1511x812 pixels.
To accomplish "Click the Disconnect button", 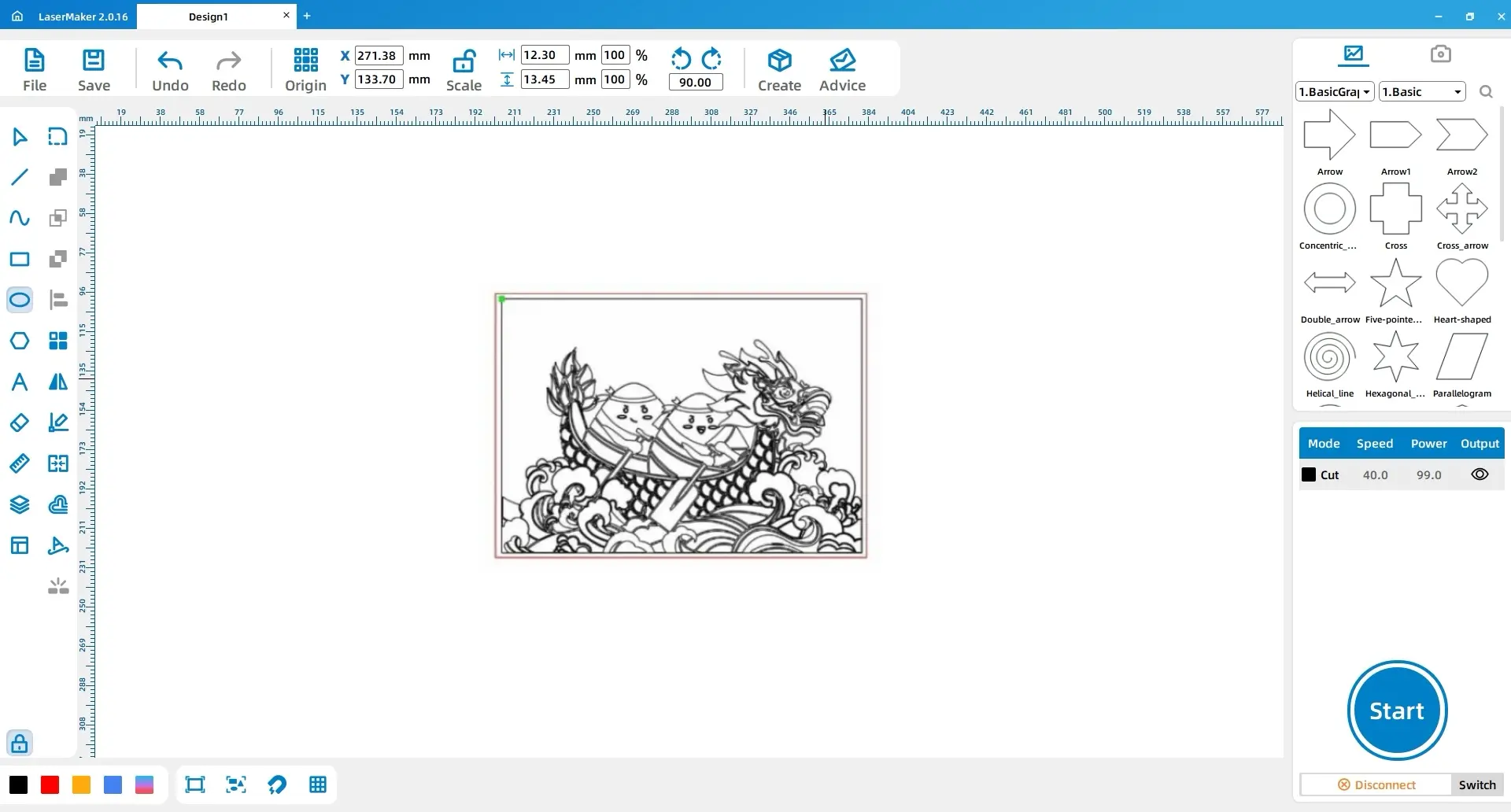I will click(x=1376, y=784).
